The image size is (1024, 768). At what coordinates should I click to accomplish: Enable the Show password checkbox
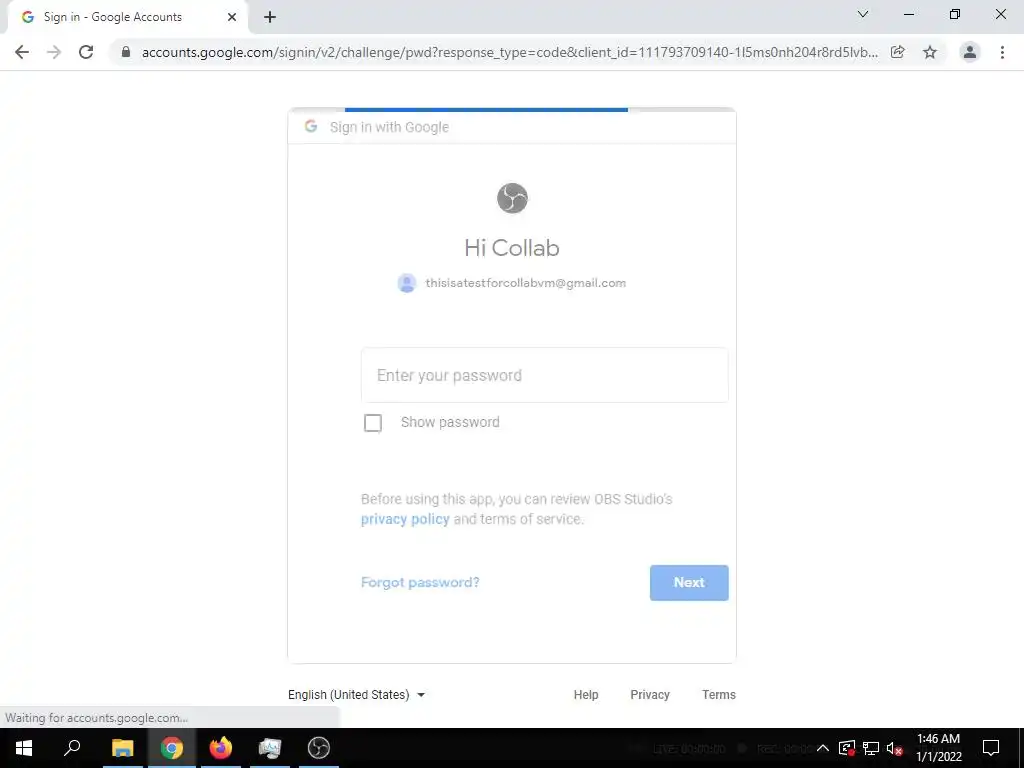373,423
